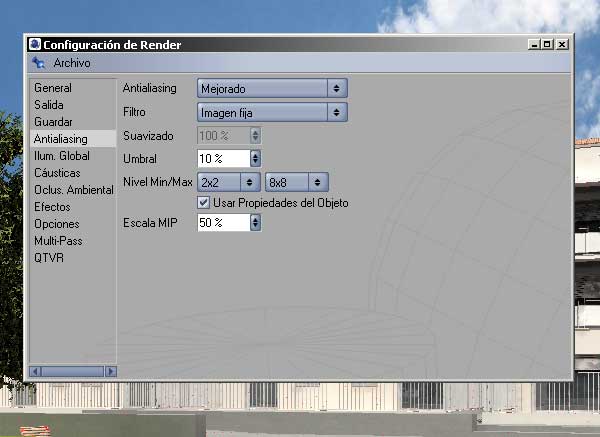The height and width of the screenshot is (437, 600).
Task: Minimize the Configuración de Render window
Action: click(x=533, y=44)
